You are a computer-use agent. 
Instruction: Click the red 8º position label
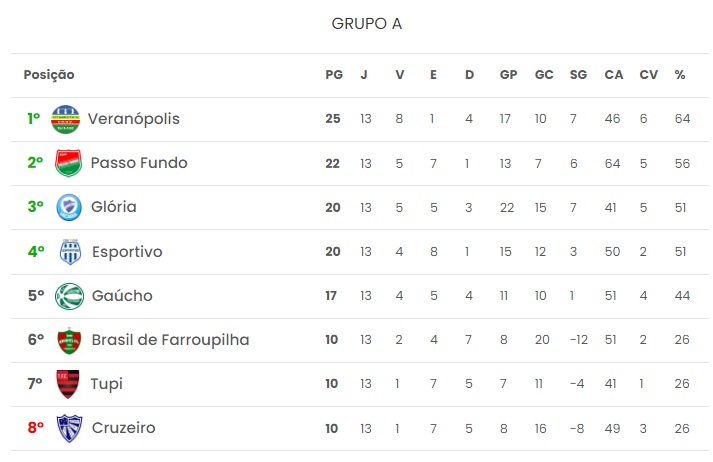tap(36, 428)
